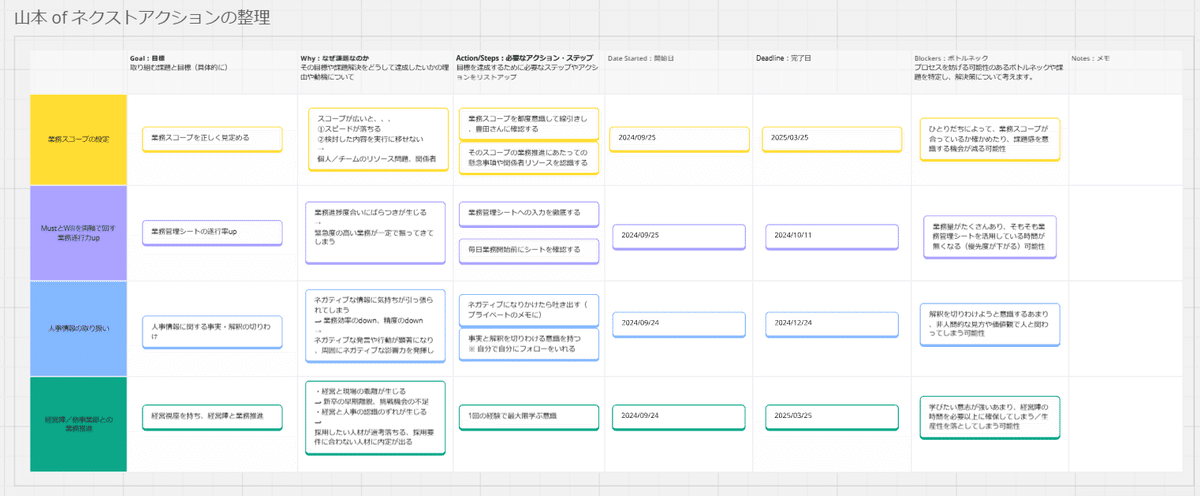Viewport: 1200px width, 496px height.
Task: Select blocker card starting 業務量がたくさんあり
Action: coord(992,236)
